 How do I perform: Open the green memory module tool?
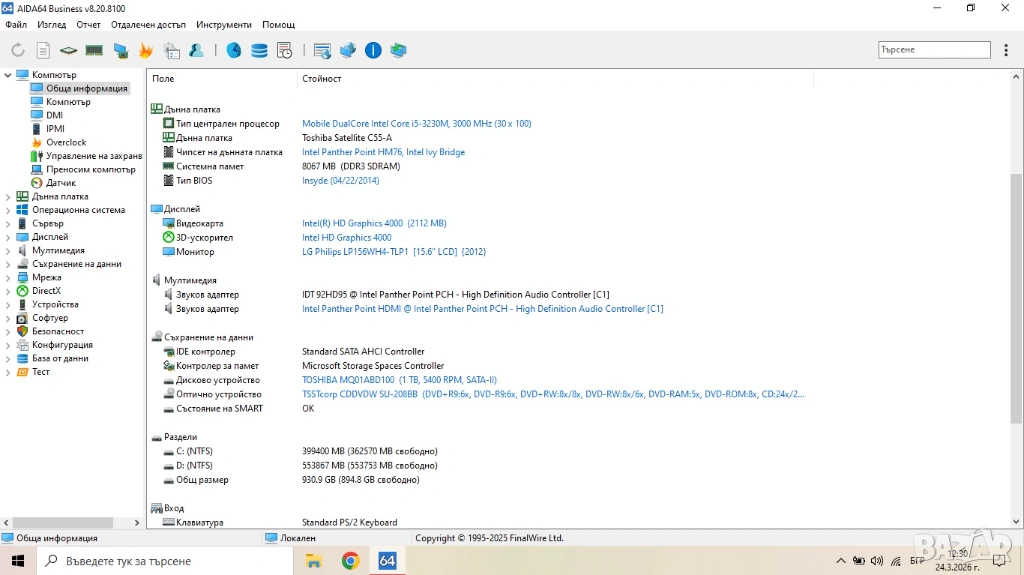tap(94, 50)
